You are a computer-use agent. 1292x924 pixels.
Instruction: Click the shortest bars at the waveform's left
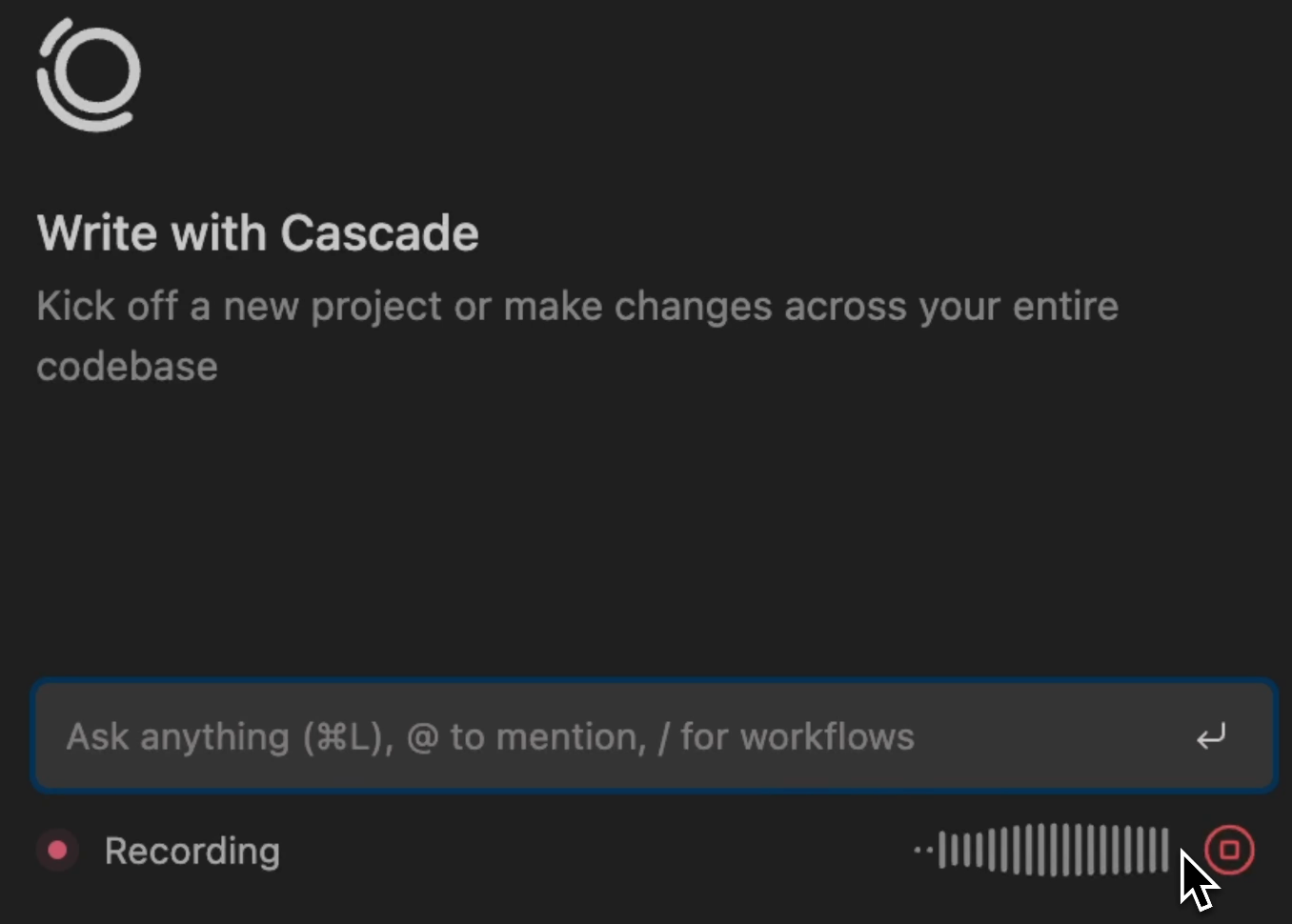click(x=953, y=850)
